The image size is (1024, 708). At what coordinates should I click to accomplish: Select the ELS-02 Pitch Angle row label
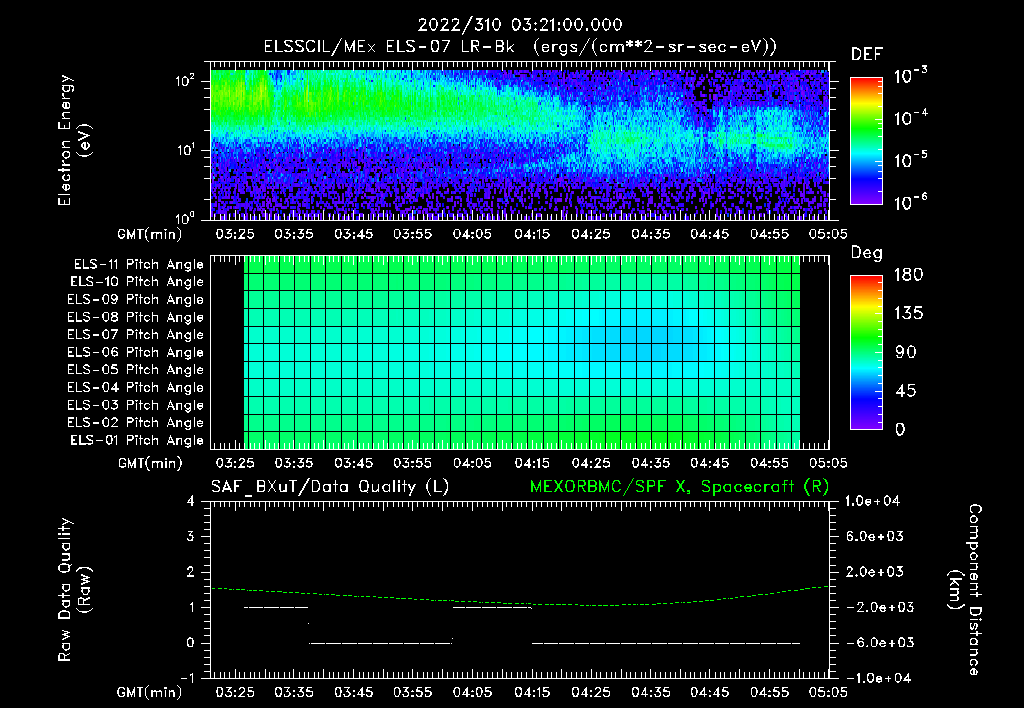(135, 423)
